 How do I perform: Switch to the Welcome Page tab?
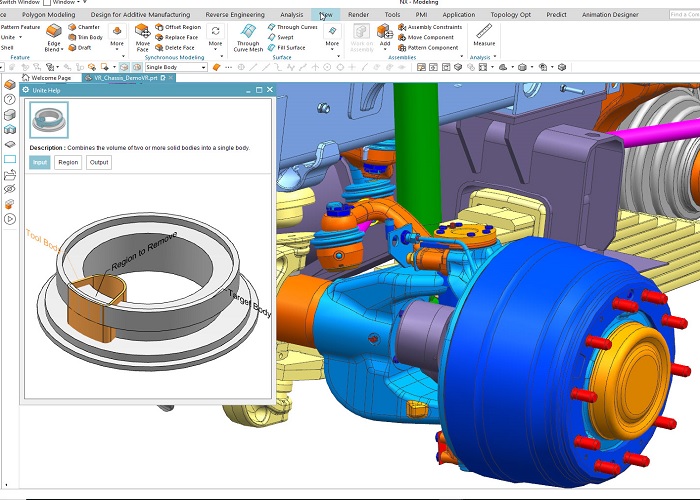pyautogui.click(x=51, y=78)
